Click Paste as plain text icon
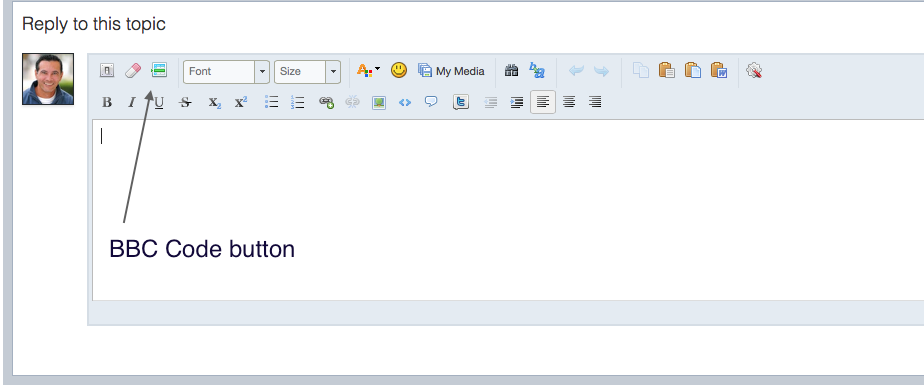The image size is (924, 390). (692, 71)
